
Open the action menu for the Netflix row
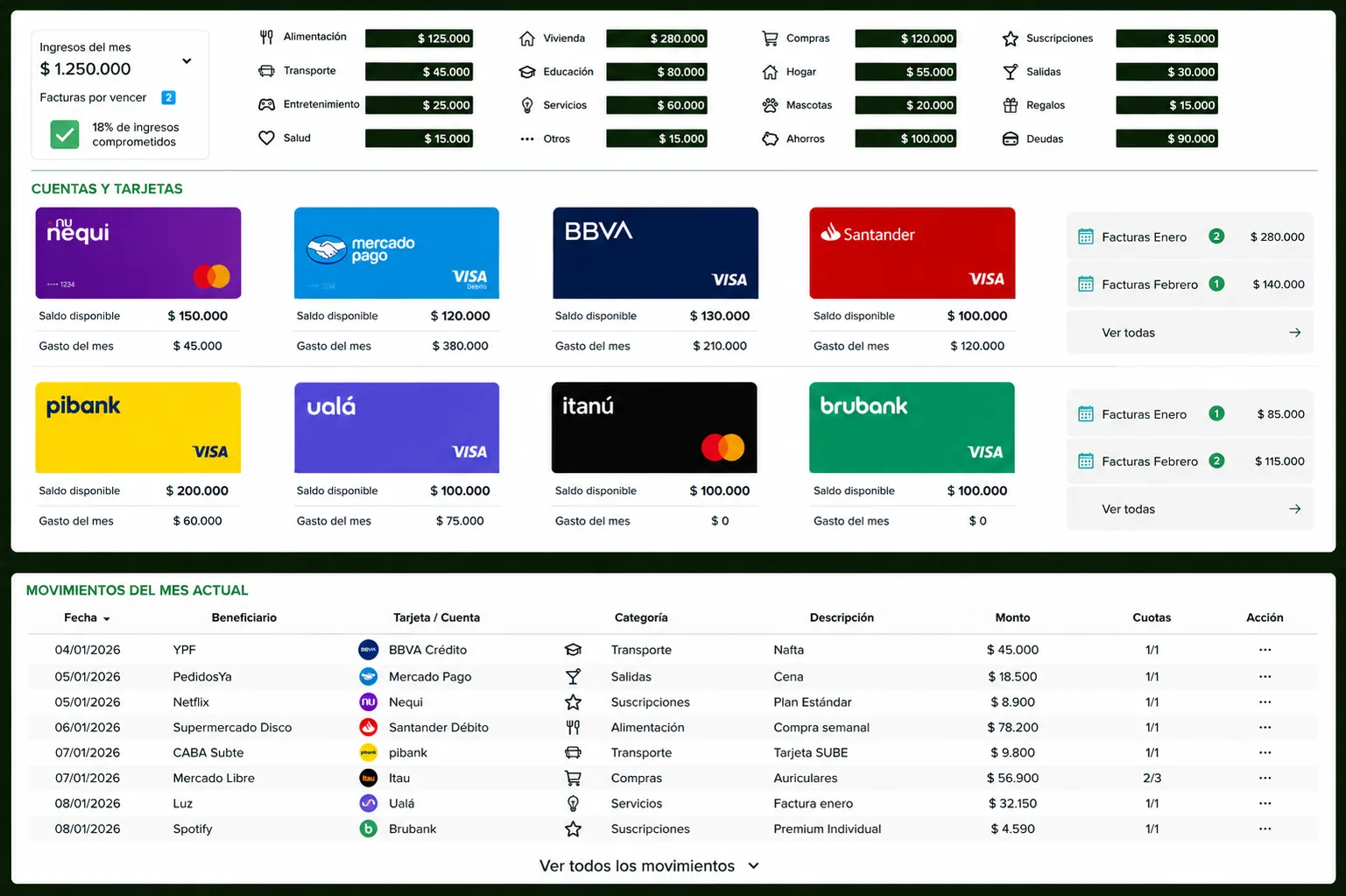(1265, 702)
